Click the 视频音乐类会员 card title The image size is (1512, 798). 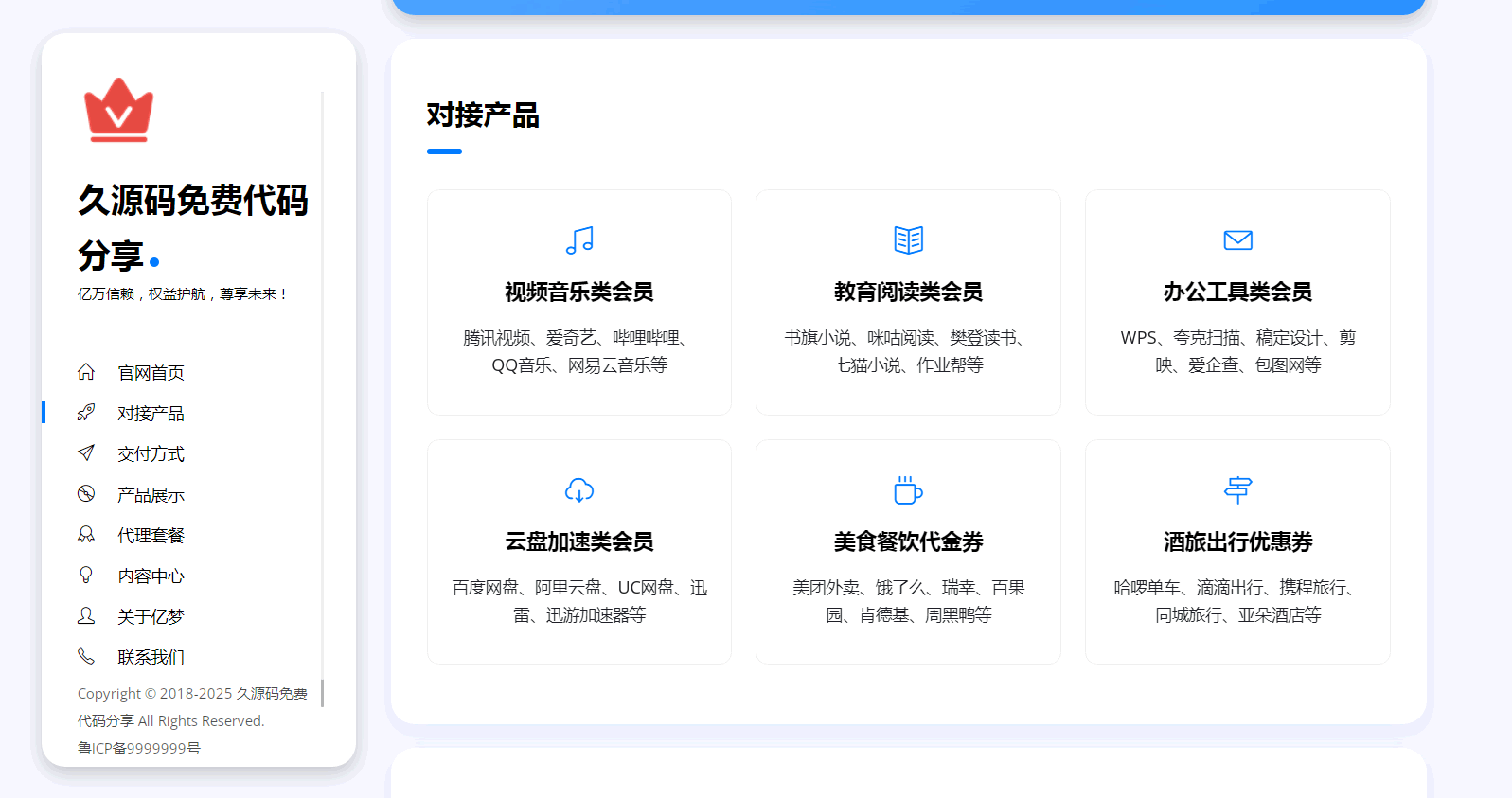[579, 293]
